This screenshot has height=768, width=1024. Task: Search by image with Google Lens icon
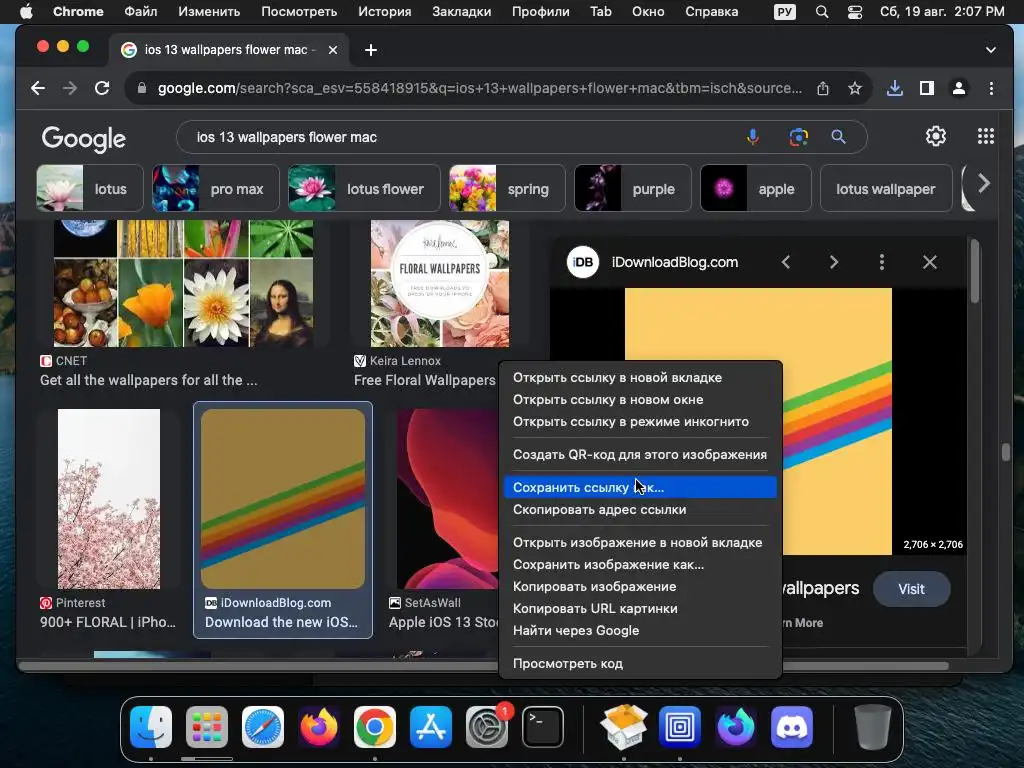click(x=798, y=137)
